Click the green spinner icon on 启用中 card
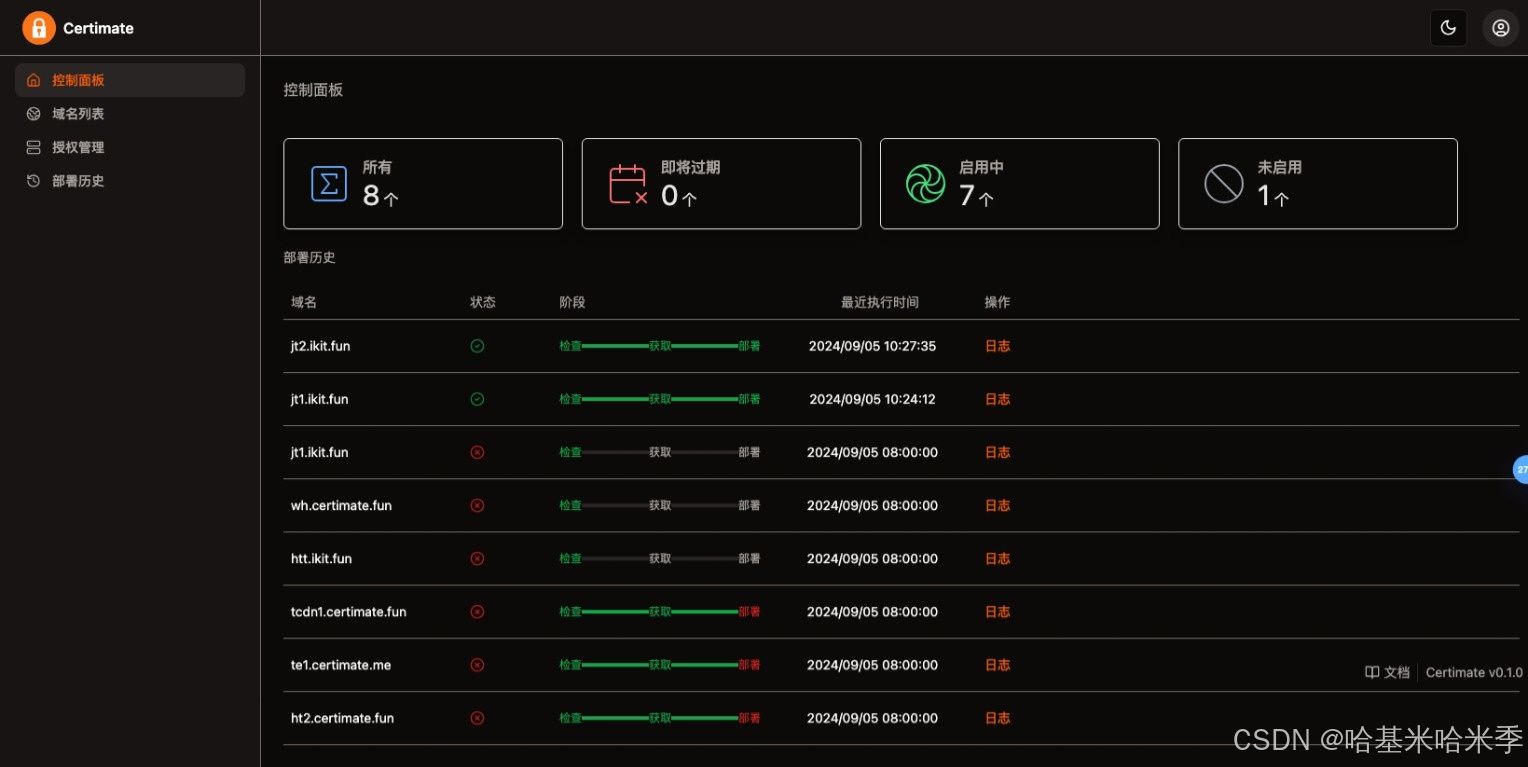The image size is (1528, 767). click(x=925, y=183)
